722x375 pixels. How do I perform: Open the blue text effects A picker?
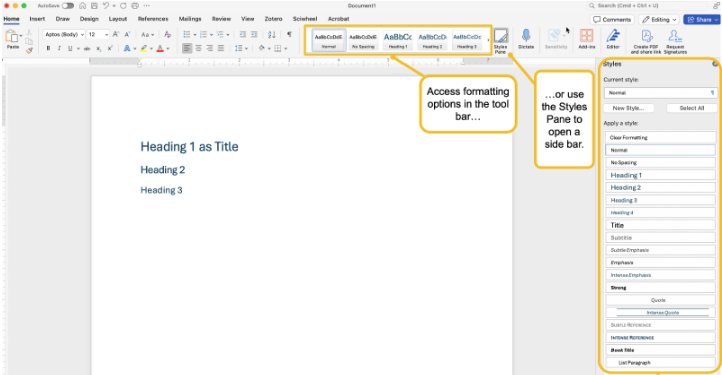coord(127,48)
